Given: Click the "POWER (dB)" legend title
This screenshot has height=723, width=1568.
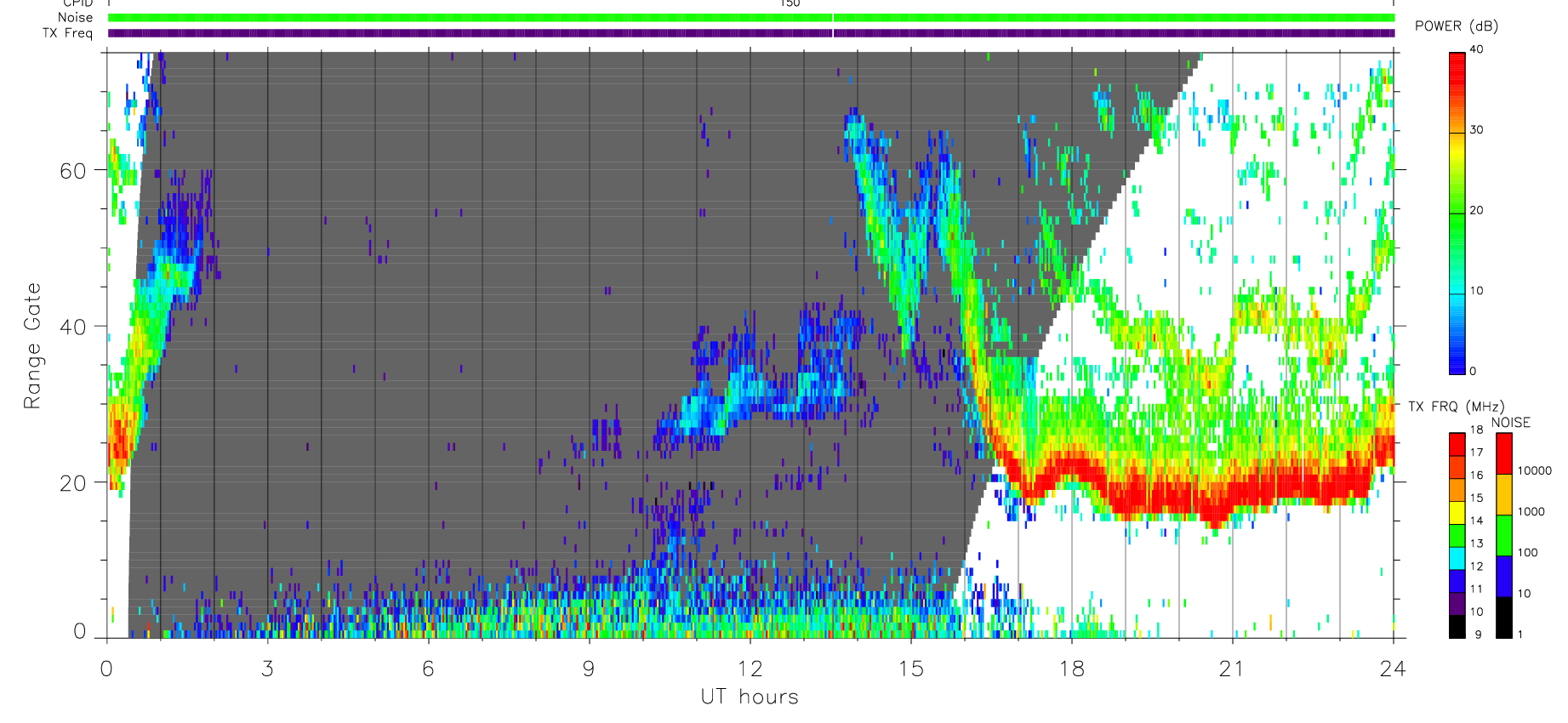Looking at the screenshot, I should coord(1457,26).
